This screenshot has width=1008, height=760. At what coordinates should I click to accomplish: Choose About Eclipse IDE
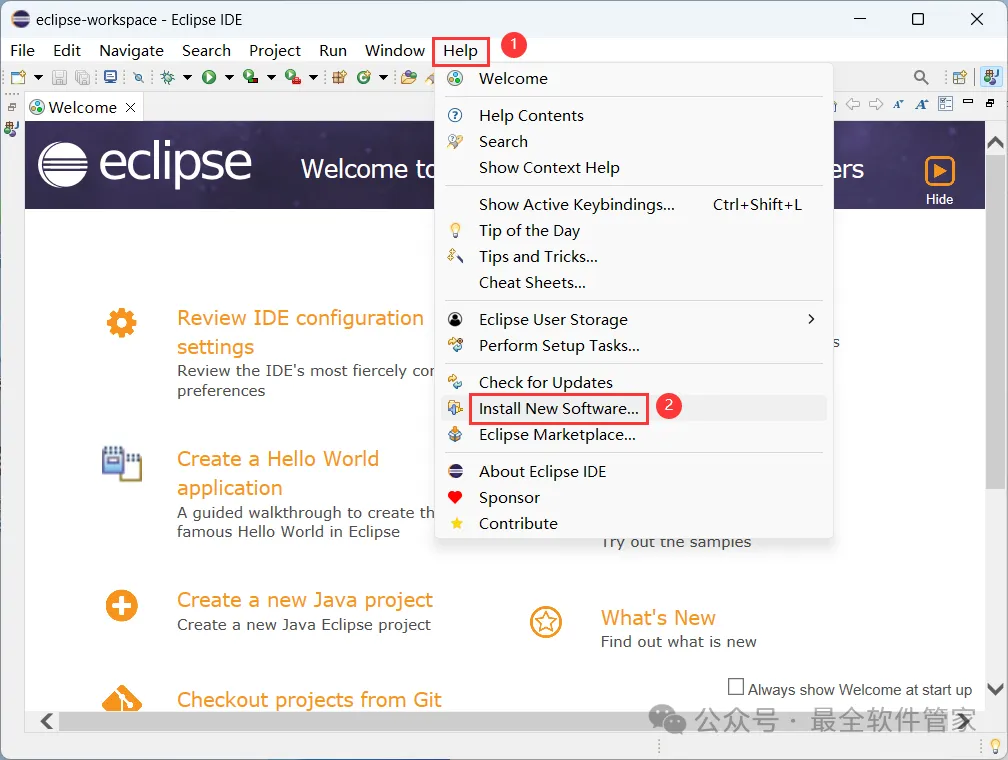634,471
